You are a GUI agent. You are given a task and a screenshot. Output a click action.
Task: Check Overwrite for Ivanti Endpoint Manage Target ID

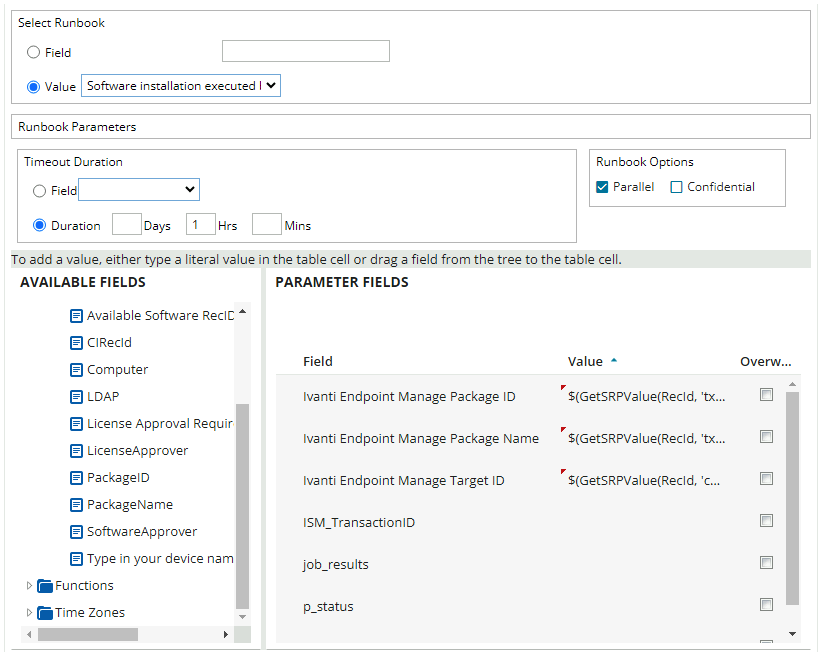[x=766, y=479]
